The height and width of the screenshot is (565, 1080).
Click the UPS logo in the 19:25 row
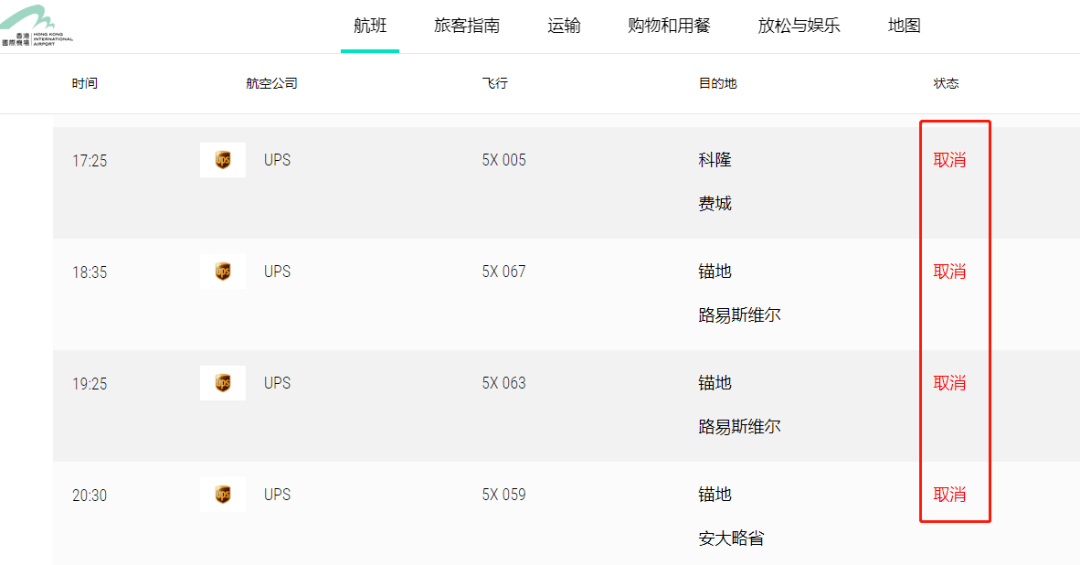(222, 383)
